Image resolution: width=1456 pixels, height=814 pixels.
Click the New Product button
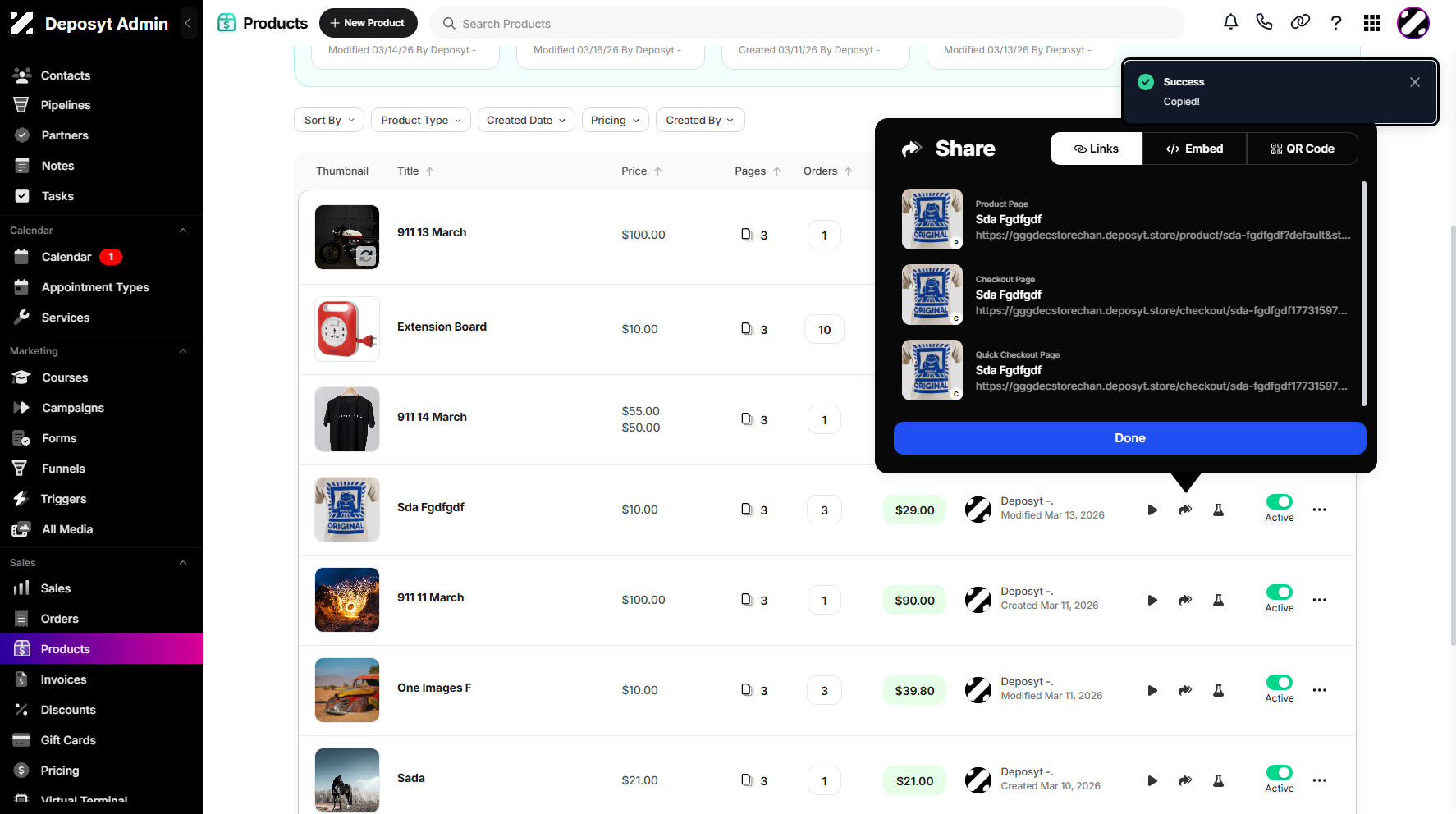tap(368, 23)
